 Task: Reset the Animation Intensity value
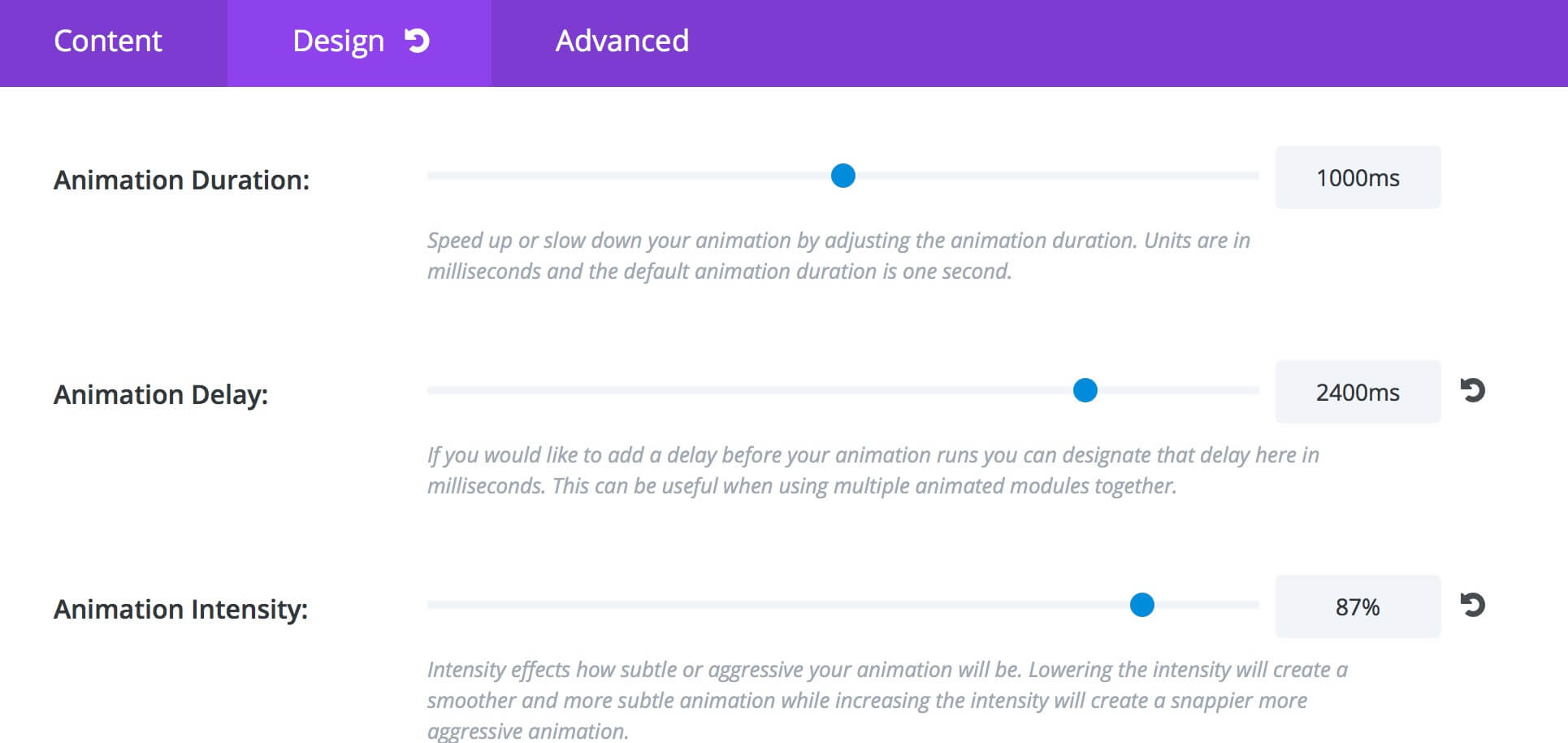click(1472, 606)
